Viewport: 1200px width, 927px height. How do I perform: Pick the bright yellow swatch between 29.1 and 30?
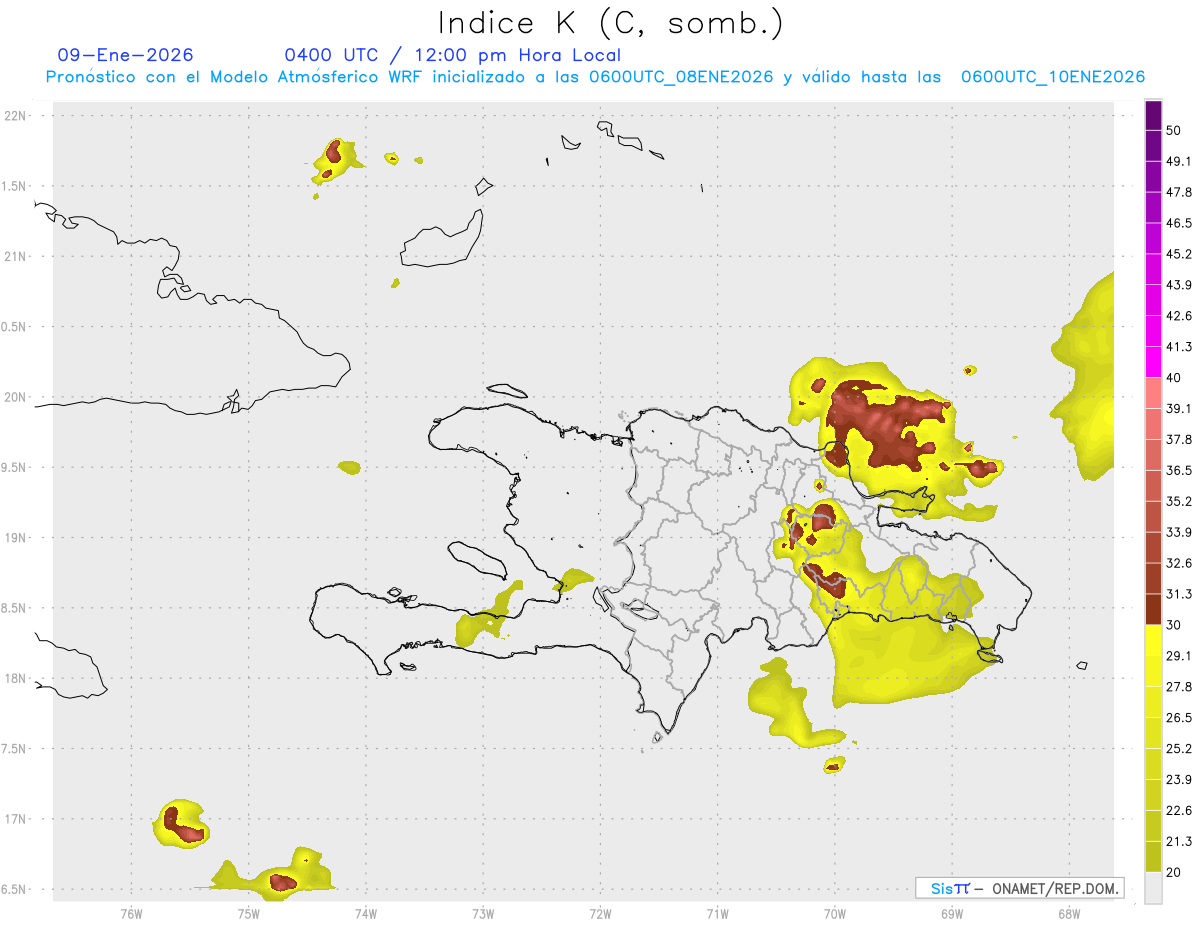(x=1153, y=640)
